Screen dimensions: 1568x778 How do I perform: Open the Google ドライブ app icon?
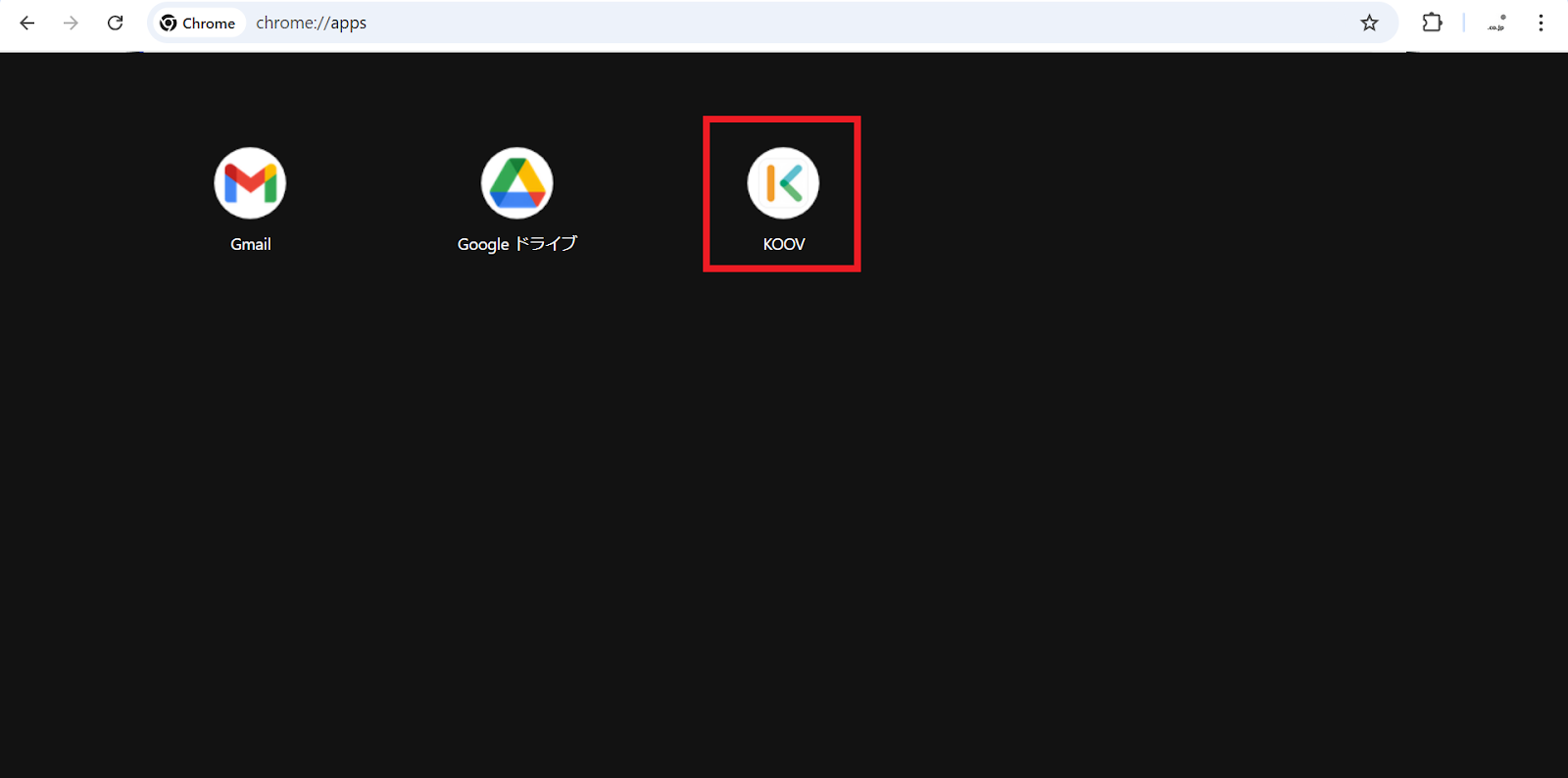517,183
